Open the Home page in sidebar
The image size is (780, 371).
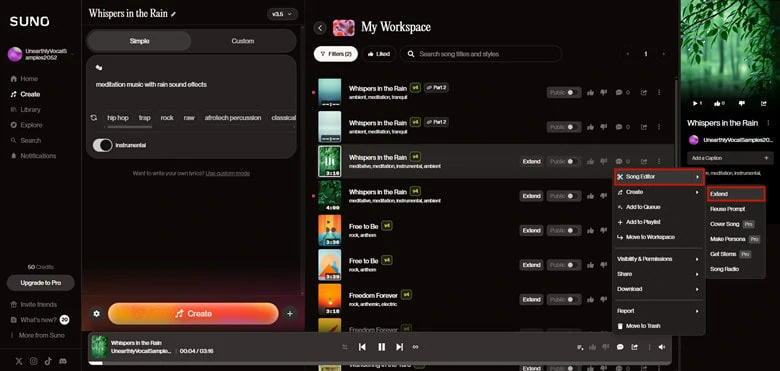(24, 79)
